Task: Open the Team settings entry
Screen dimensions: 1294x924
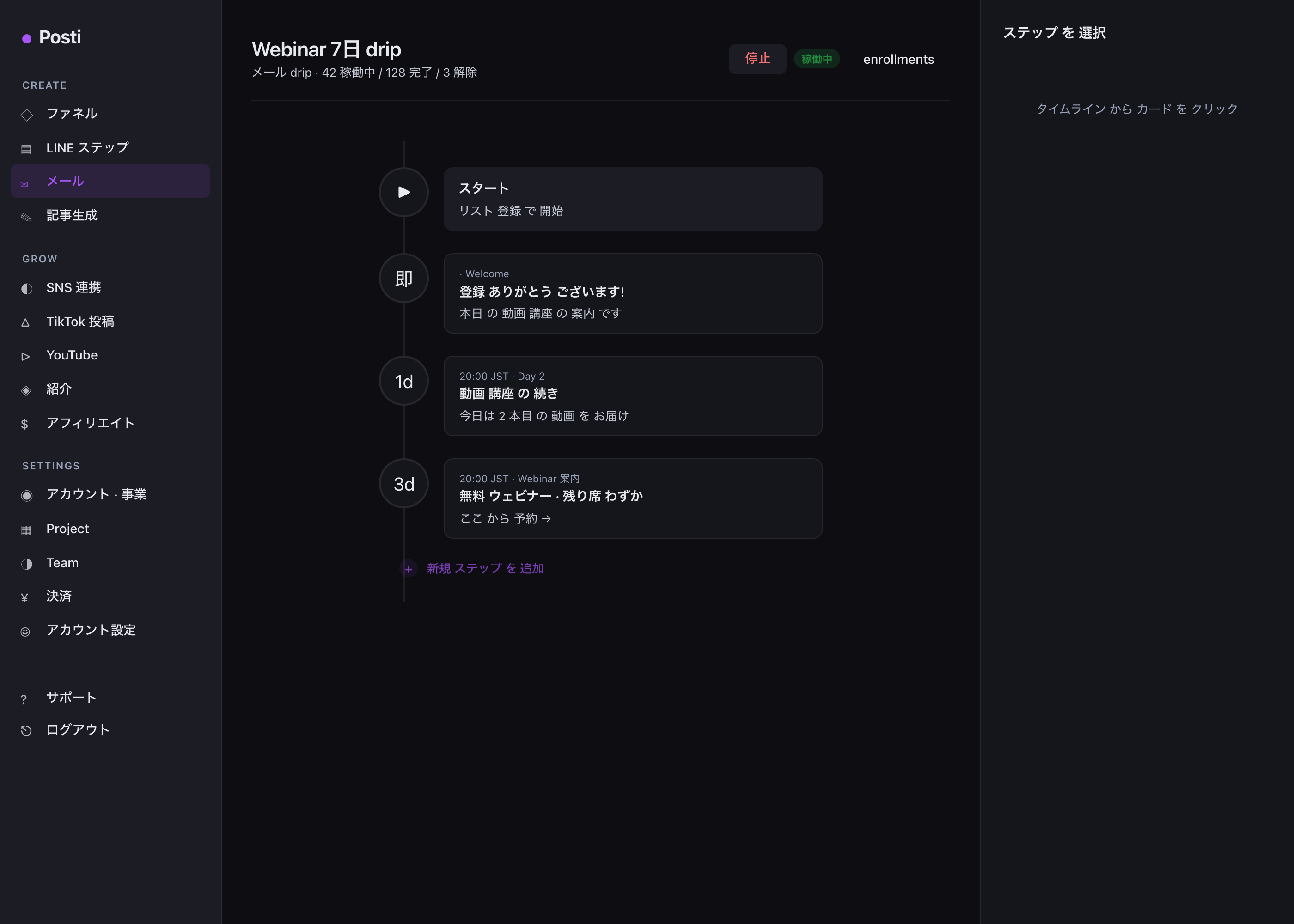Action: coord(110,563)
